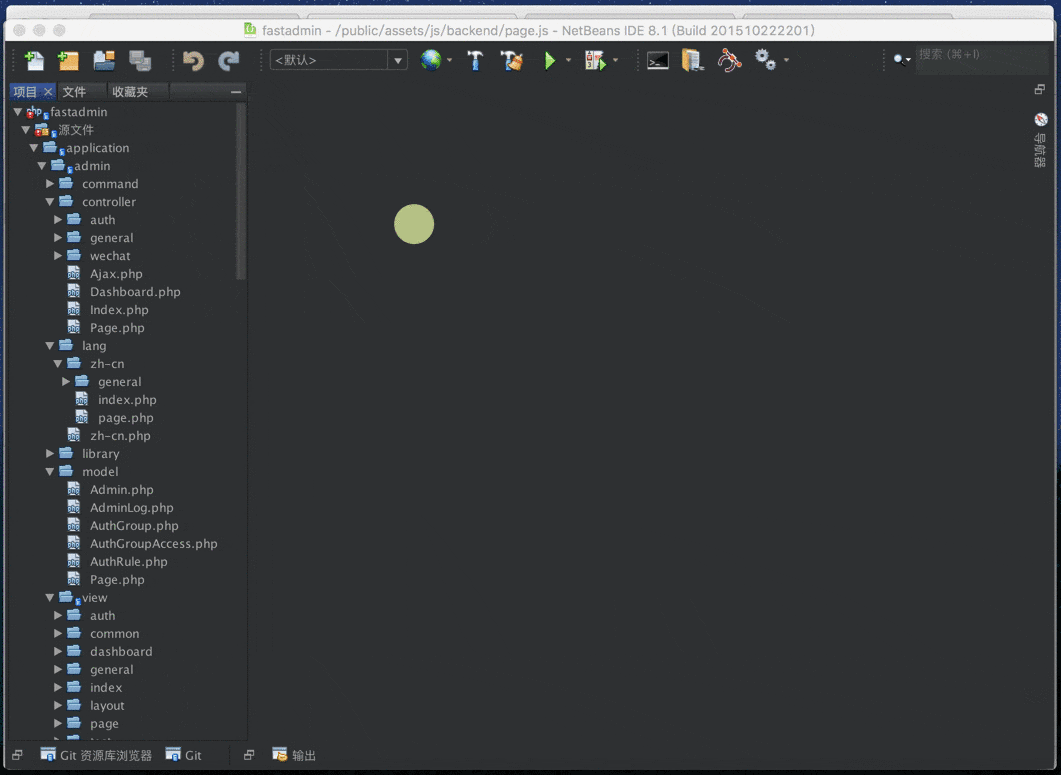Build the project with the hammer icon

[x=474, y=60]
